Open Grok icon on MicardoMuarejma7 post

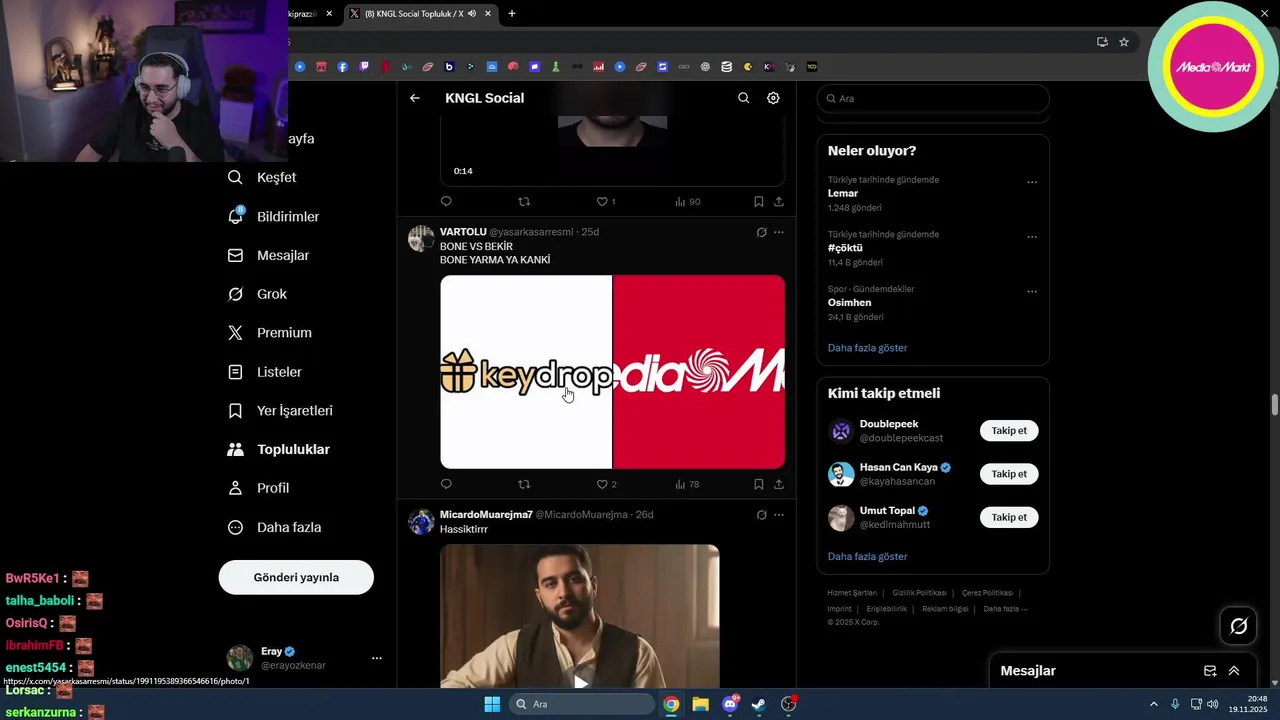(x=761, y=515)
